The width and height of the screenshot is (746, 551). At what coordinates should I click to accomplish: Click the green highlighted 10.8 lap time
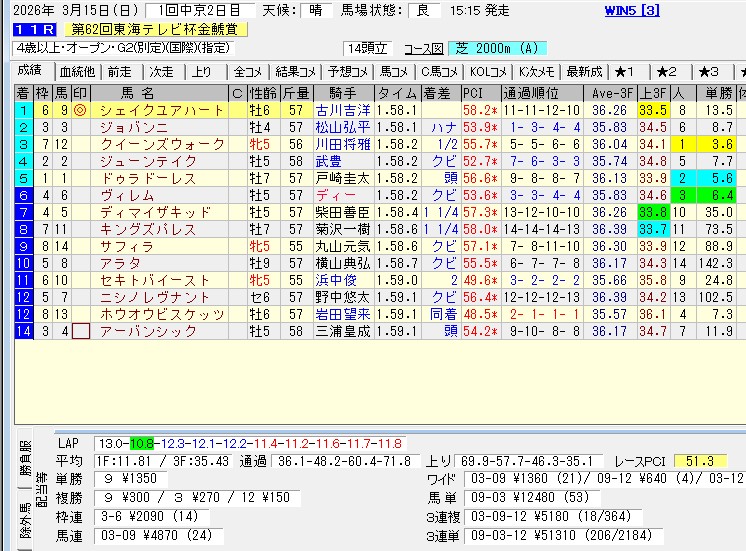[x=141, y=443]
